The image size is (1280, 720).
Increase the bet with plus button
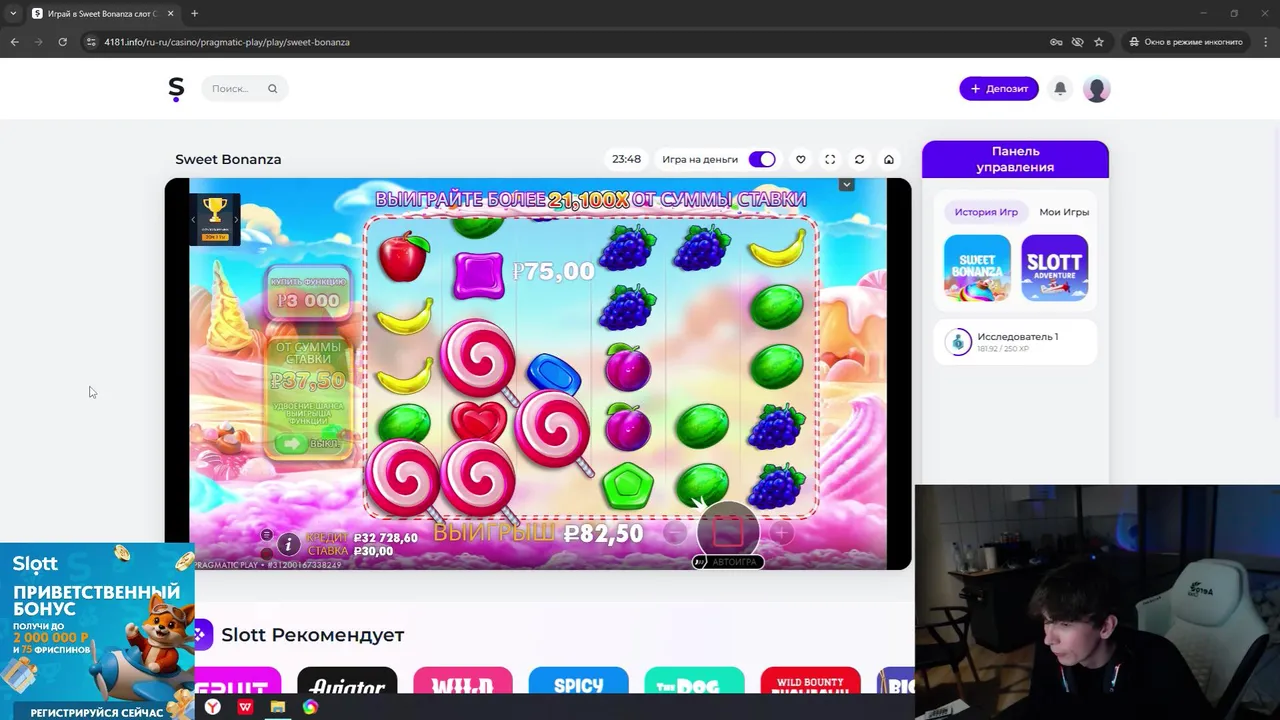pyautogui.click(x=781, y=533)
